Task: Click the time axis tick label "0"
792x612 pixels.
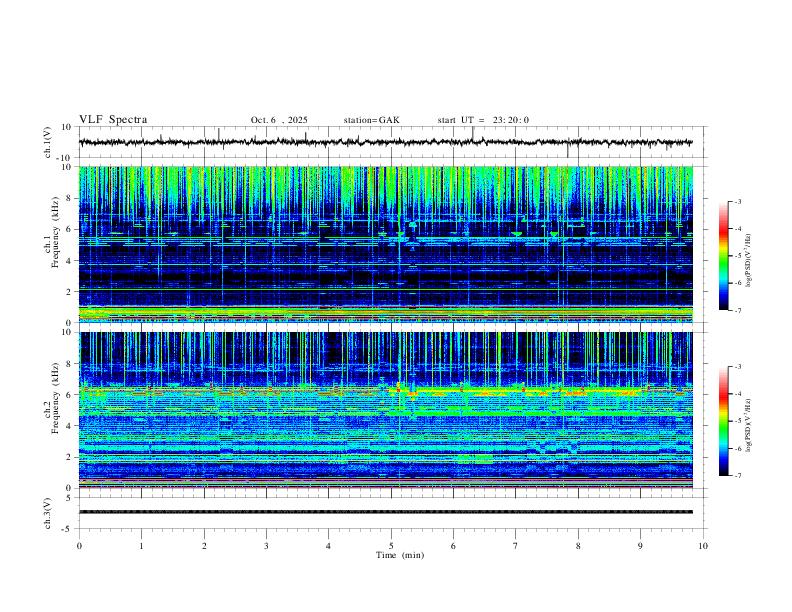Action: pos(79,546)
